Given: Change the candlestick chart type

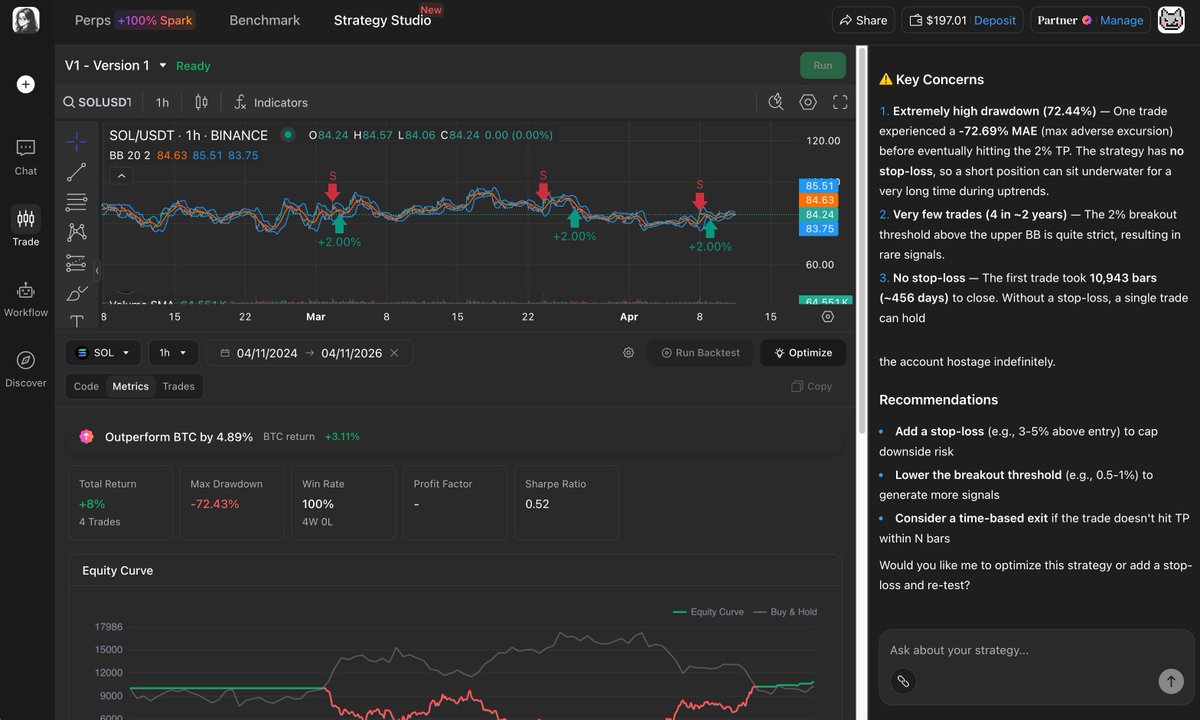Looking at the screenshot, I should (201, 102).
